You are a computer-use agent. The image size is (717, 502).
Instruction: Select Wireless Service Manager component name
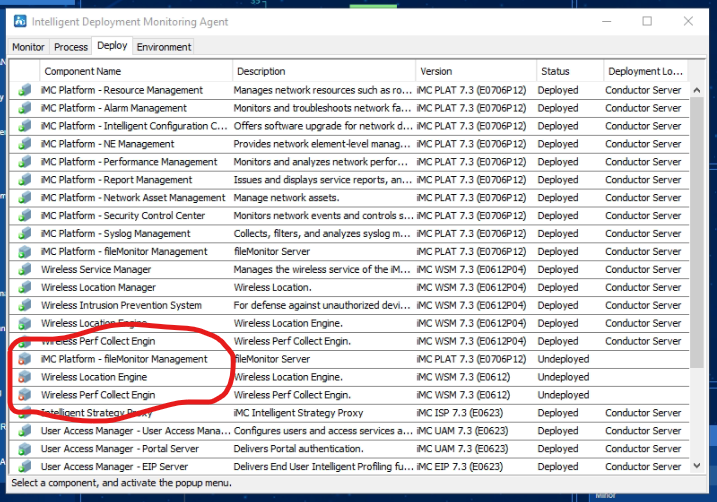pos(96,269)
